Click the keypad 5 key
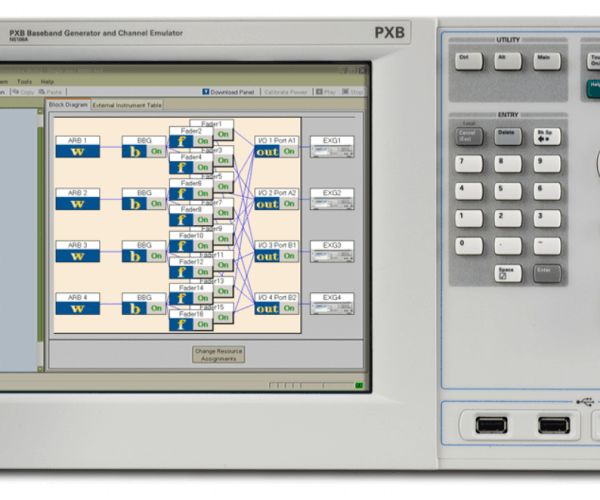600x500 pixels. point(508,191)
